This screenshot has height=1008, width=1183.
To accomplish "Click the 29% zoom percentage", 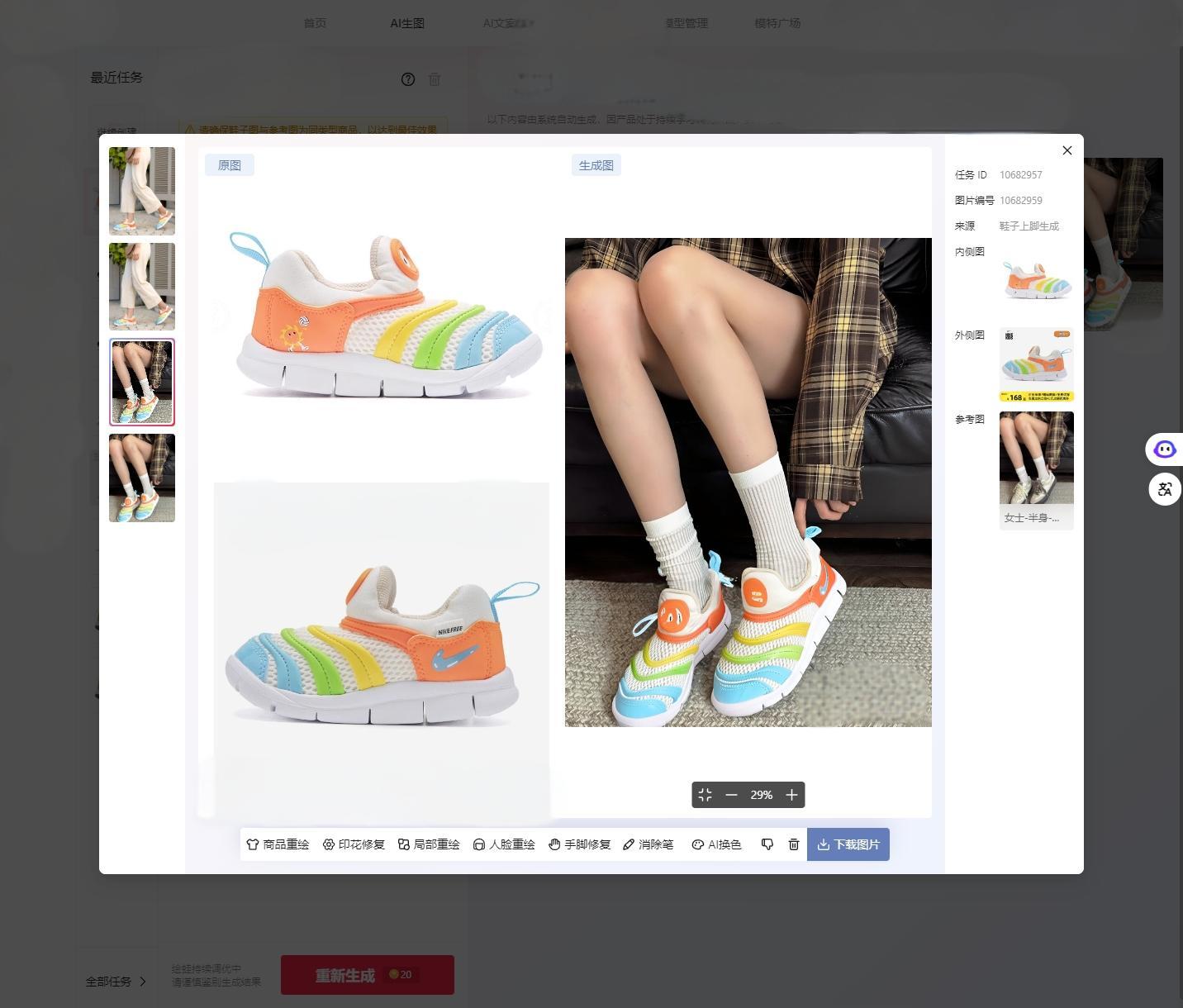I will tap(762, 795).
